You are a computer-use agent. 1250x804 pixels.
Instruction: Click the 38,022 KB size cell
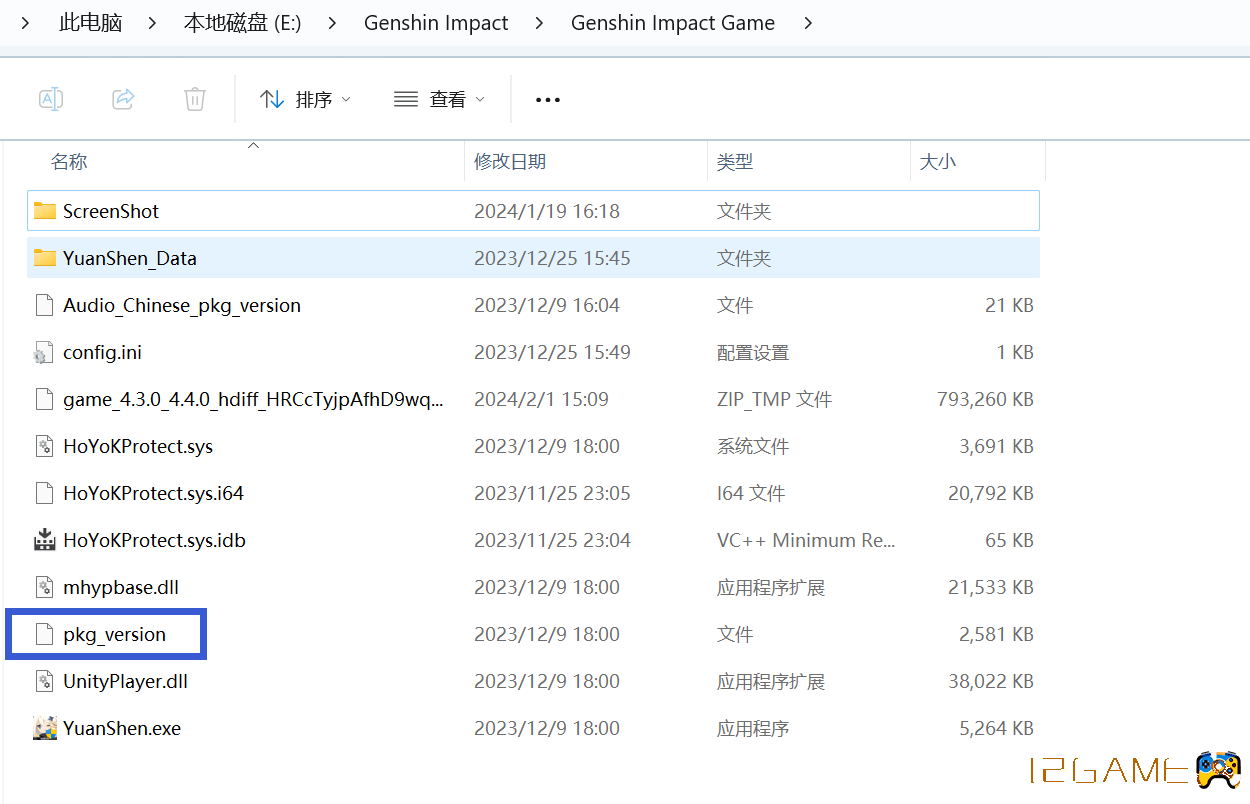pos(991,681)
